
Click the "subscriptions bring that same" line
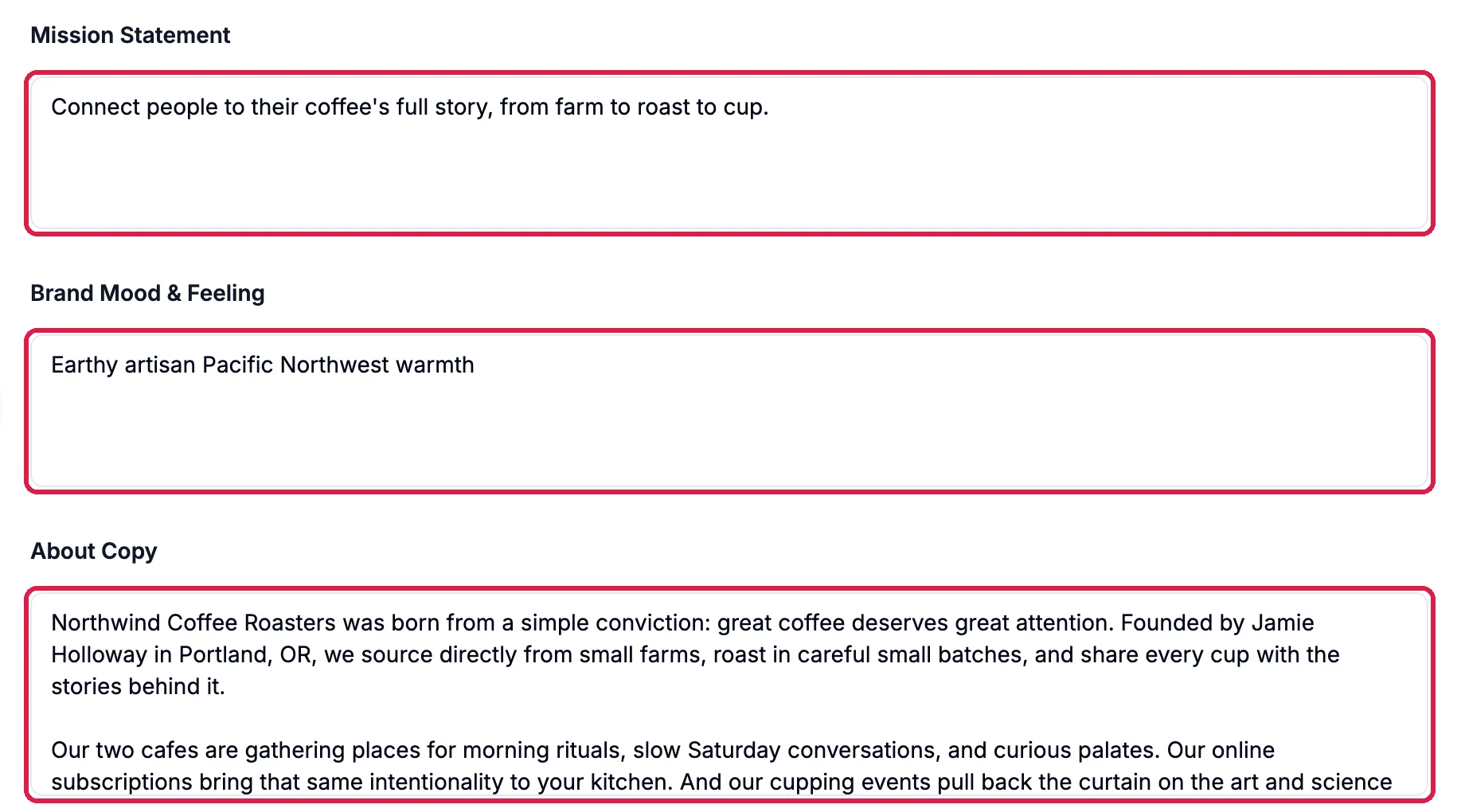click(206, 782)
